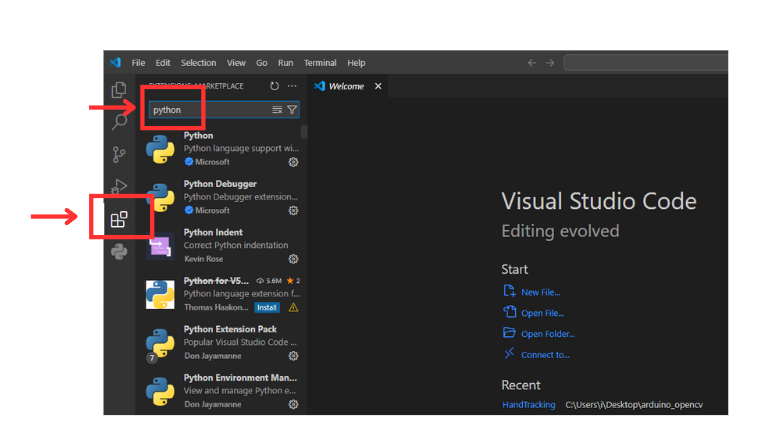Screen dimensions: 758x439
Task: Click the star rating on Python for VS Code
Action: coord(293,281)
